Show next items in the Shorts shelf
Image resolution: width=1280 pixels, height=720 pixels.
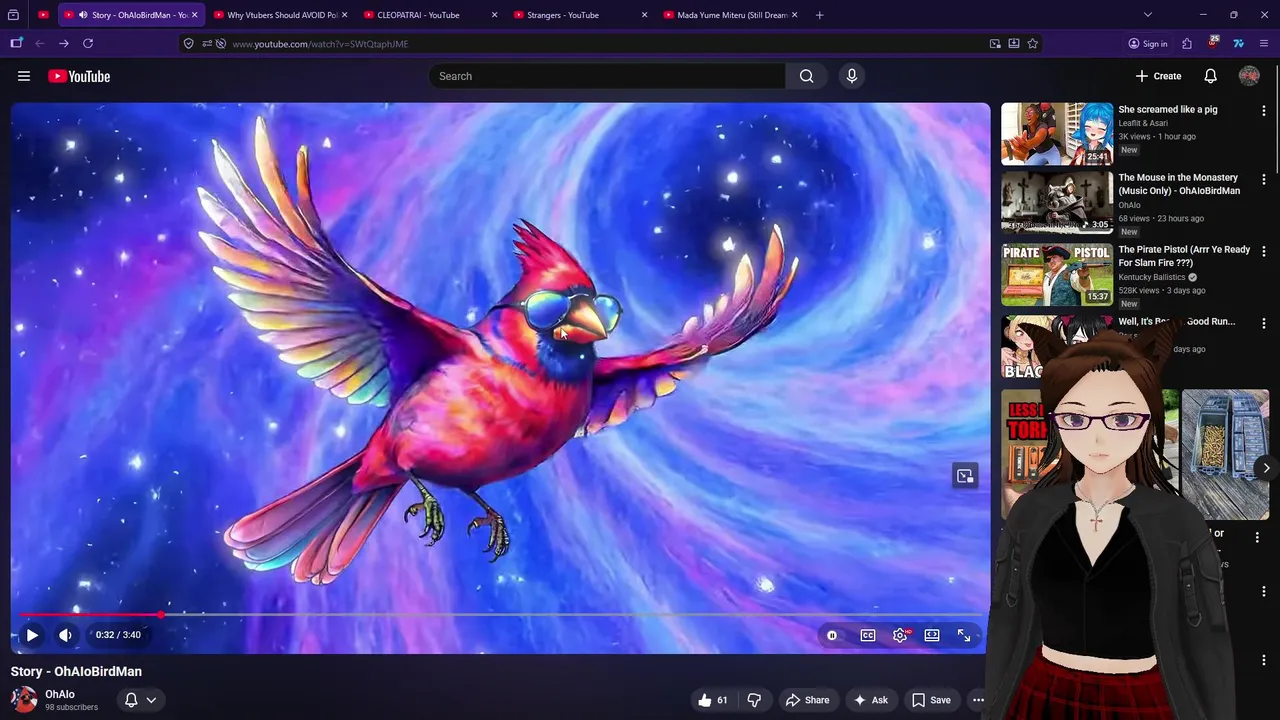pyautogui.click(x=1266, y=468)
